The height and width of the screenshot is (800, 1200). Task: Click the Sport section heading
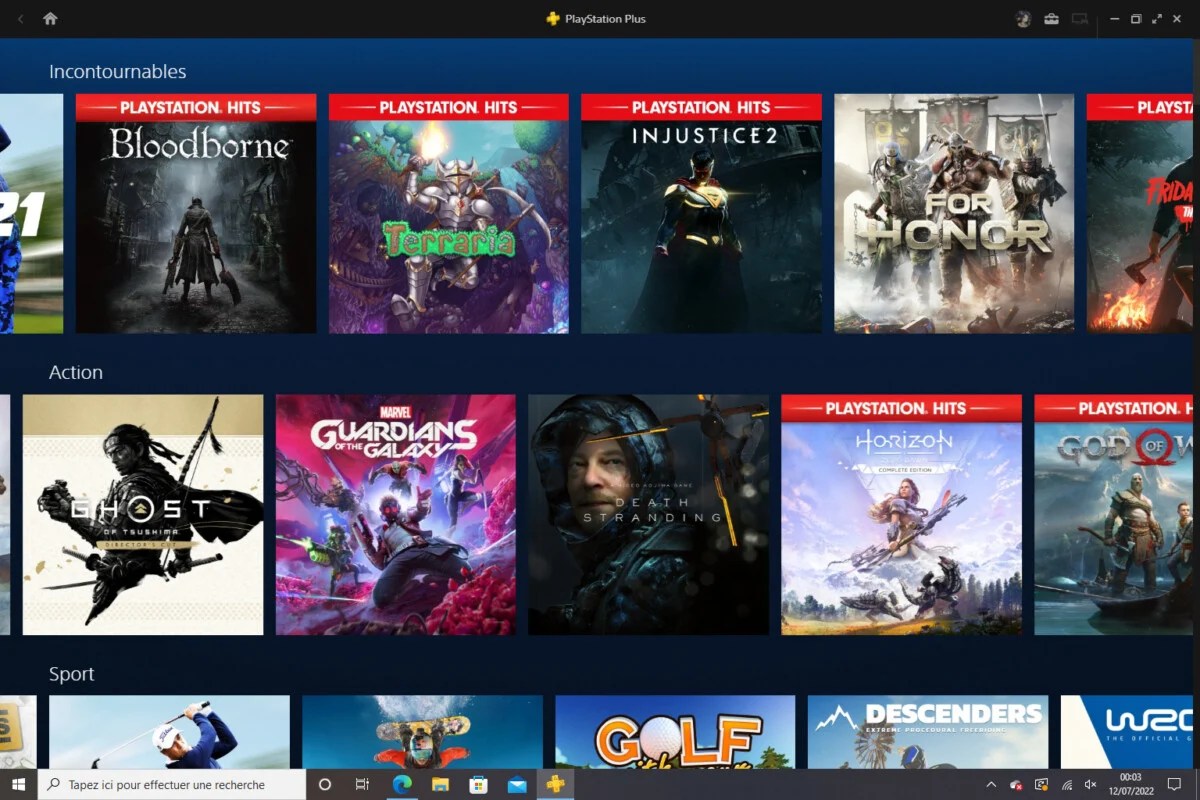click(x=72, y=674)
